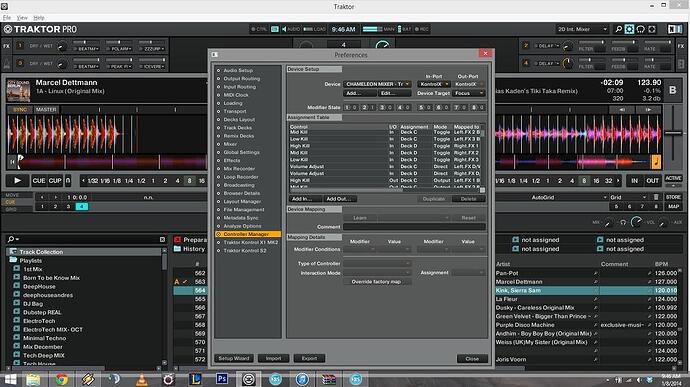690x387 pixels.
Task: Click the MAP button on Deck B
Action: pyautogui.click(x=673, y=206)
